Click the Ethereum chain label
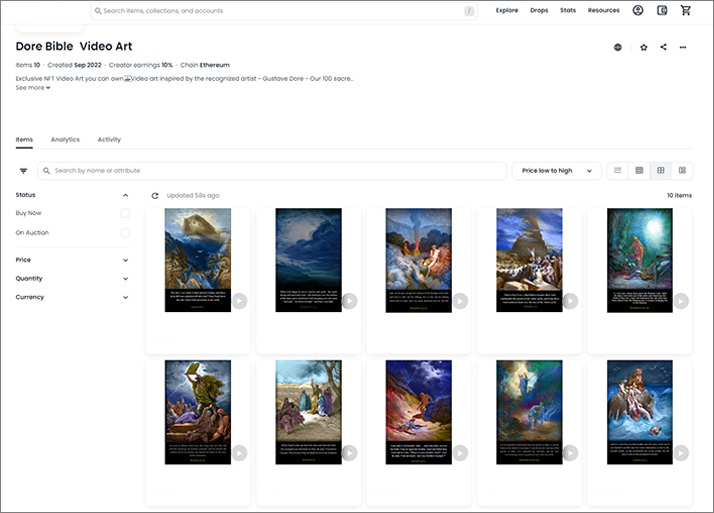The height and width of the screenshot is (513, 714). pyautogui.click(x=214, y=65)
